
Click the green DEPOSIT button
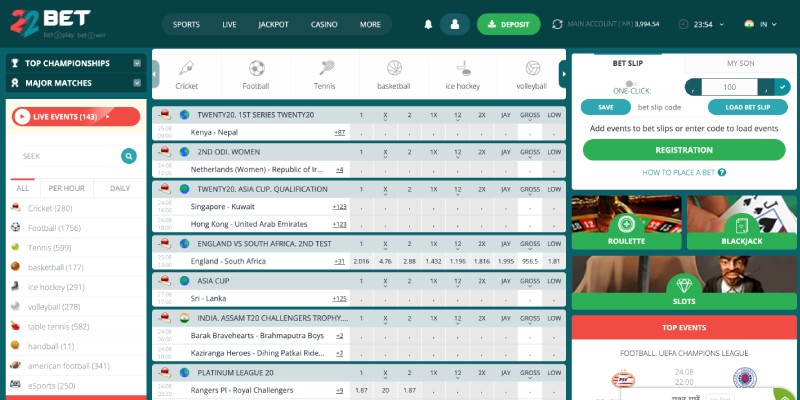click(x=508, y=24)
